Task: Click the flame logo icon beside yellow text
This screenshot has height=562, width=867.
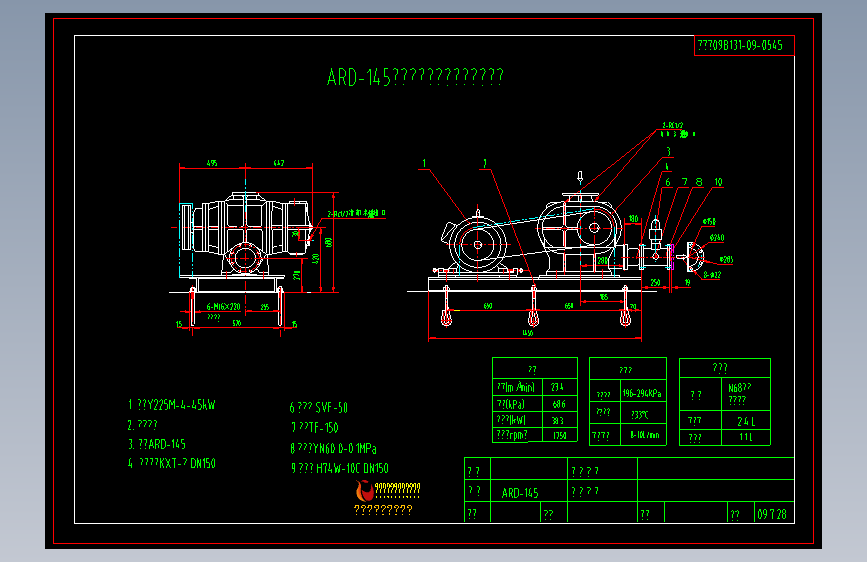Action: (364, 491)
